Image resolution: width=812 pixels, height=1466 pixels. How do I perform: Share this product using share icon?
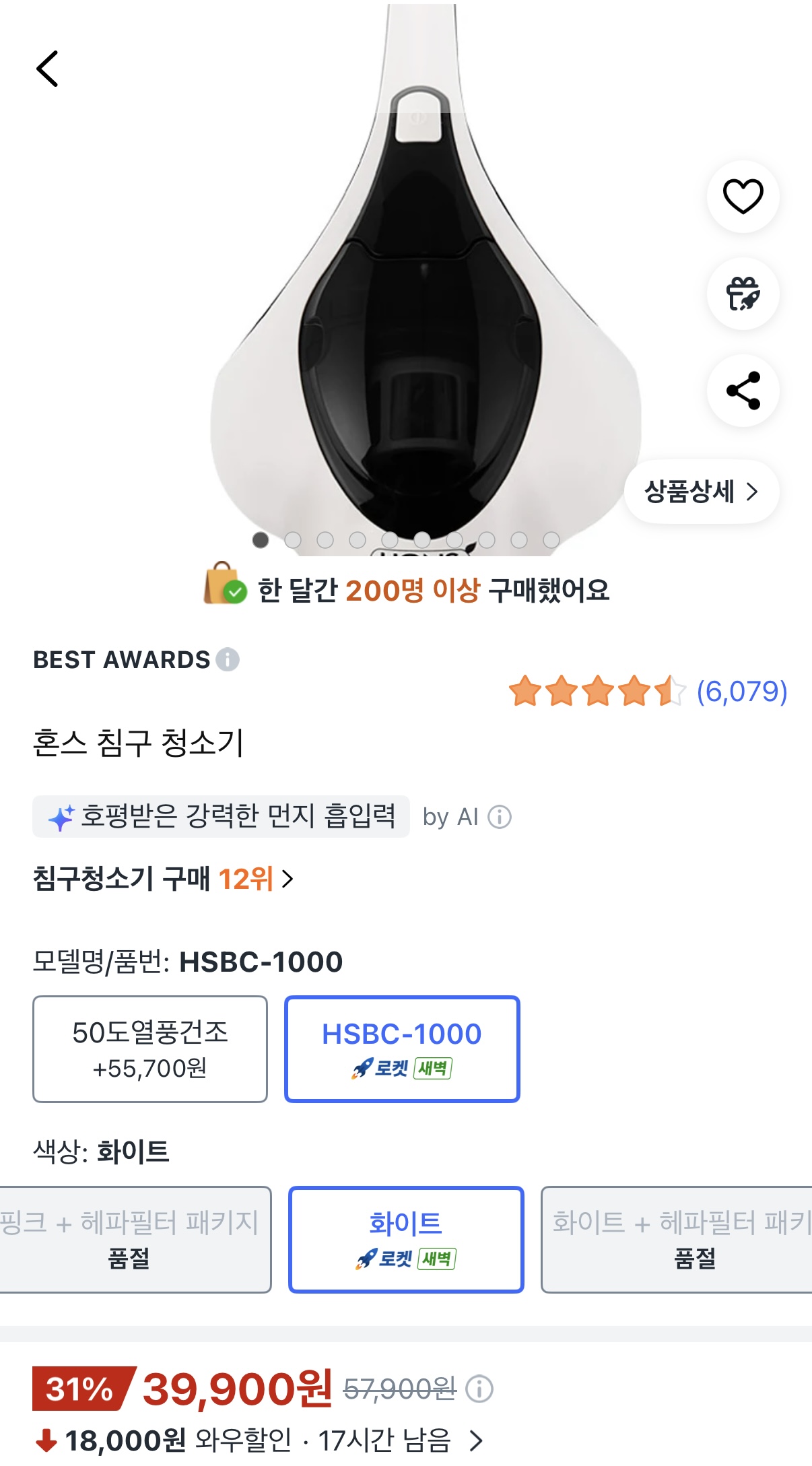(743, 391)
